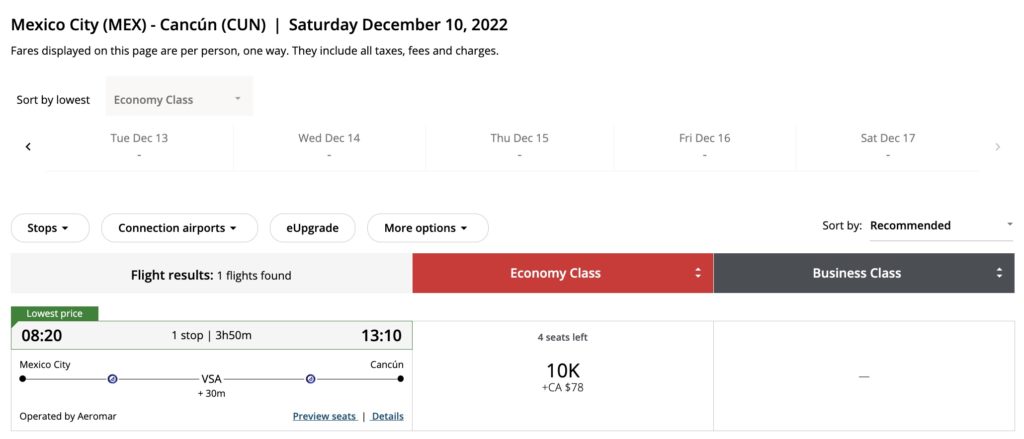The image size is (1024, 439).
Task: View flight Details link
Action: tap(387, 416)
